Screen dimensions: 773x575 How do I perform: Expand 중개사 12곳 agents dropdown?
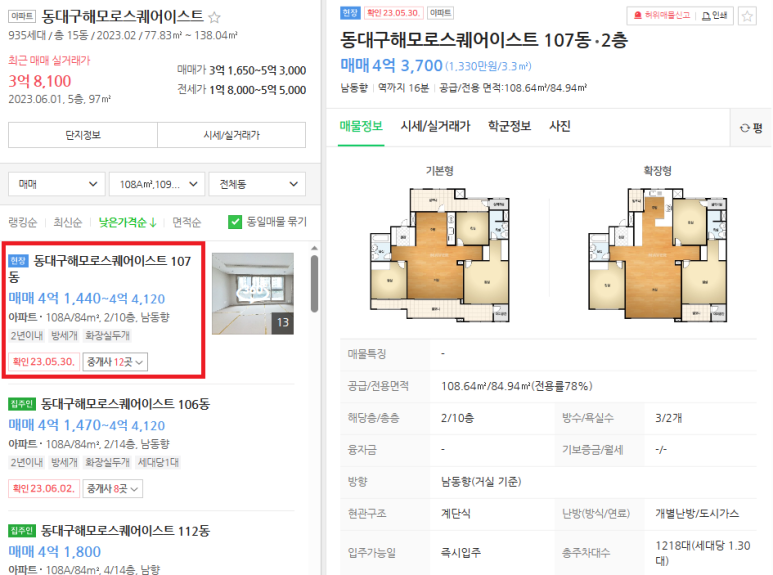pos(115,362)
